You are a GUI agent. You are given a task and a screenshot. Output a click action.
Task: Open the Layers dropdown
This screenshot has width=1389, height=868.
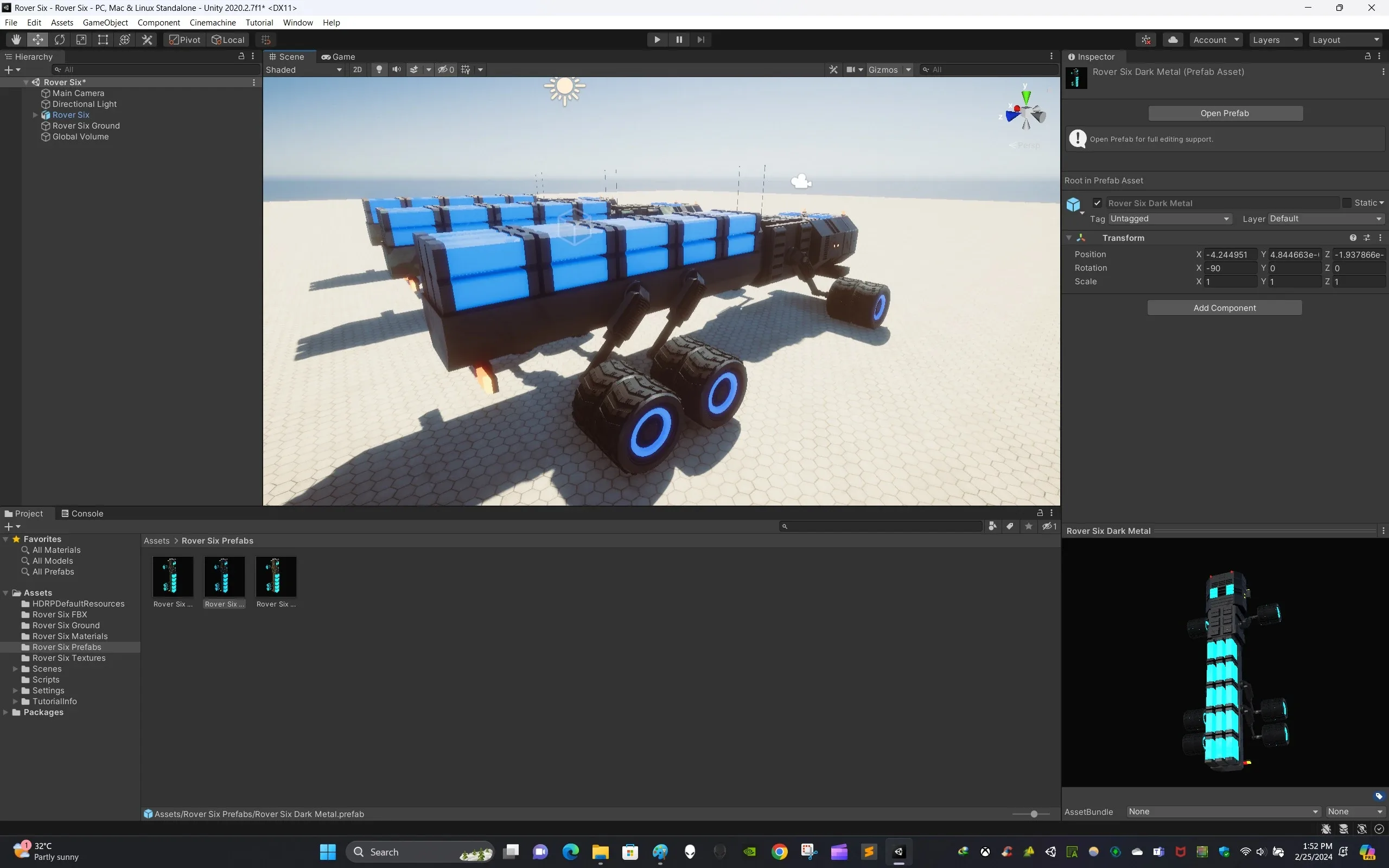click(1276, 40)
